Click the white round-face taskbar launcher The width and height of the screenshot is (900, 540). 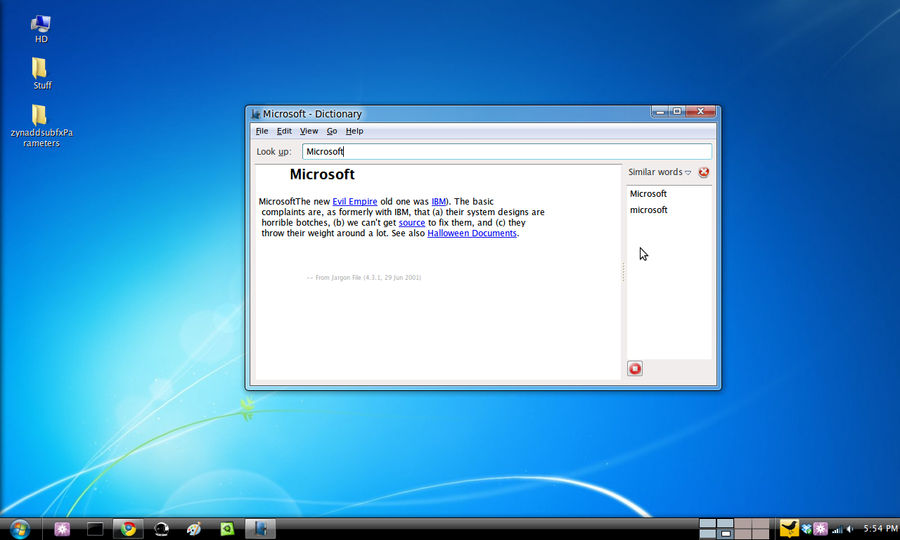pyautogui.click(x=162, y=529)
